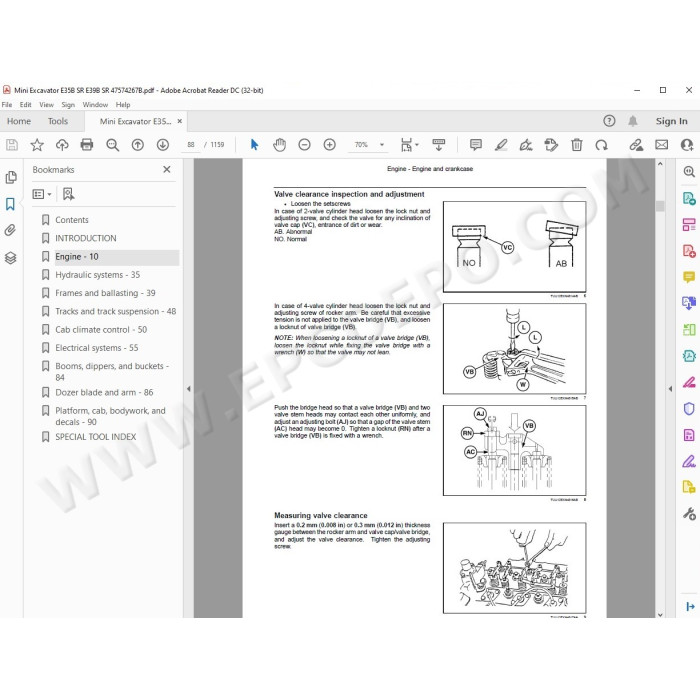Open SPECIAL TOOL INDEX bookmark
700x700 pixels.
pyautogui.click(x=96, y=437)
